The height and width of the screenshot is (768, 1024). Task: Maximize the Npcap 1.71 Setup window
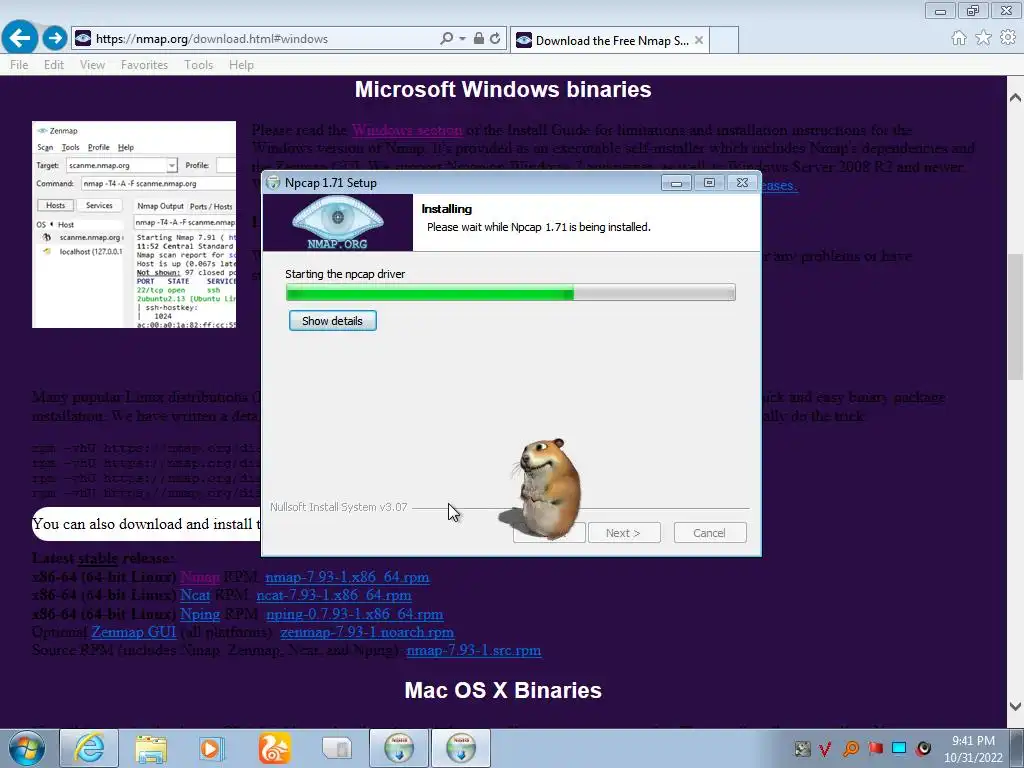coord(709,183)
